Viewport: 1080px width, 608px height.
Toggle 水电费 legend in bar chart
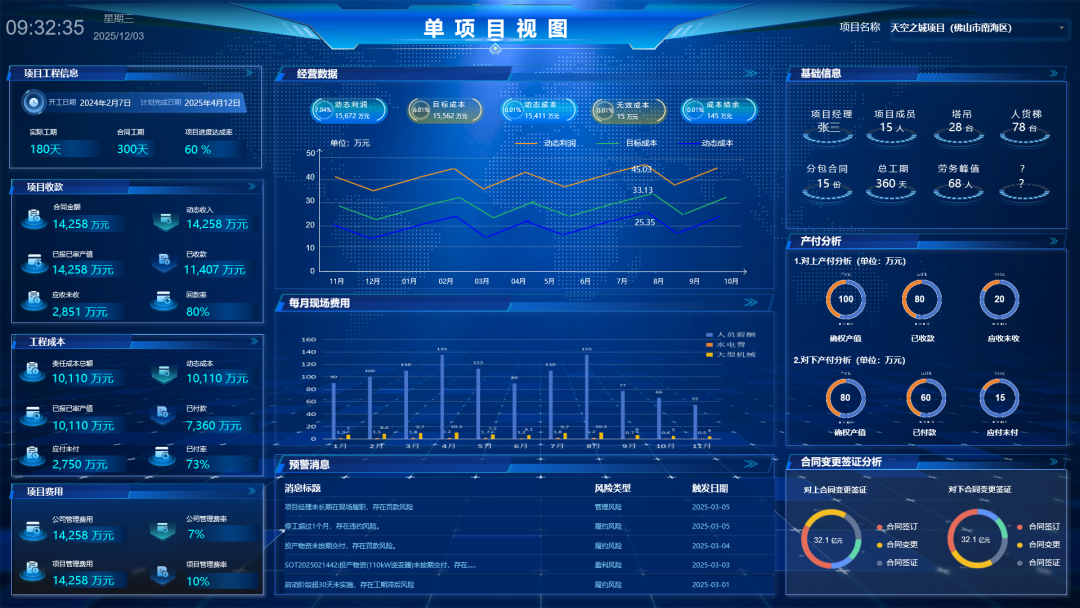pos(726,344)
